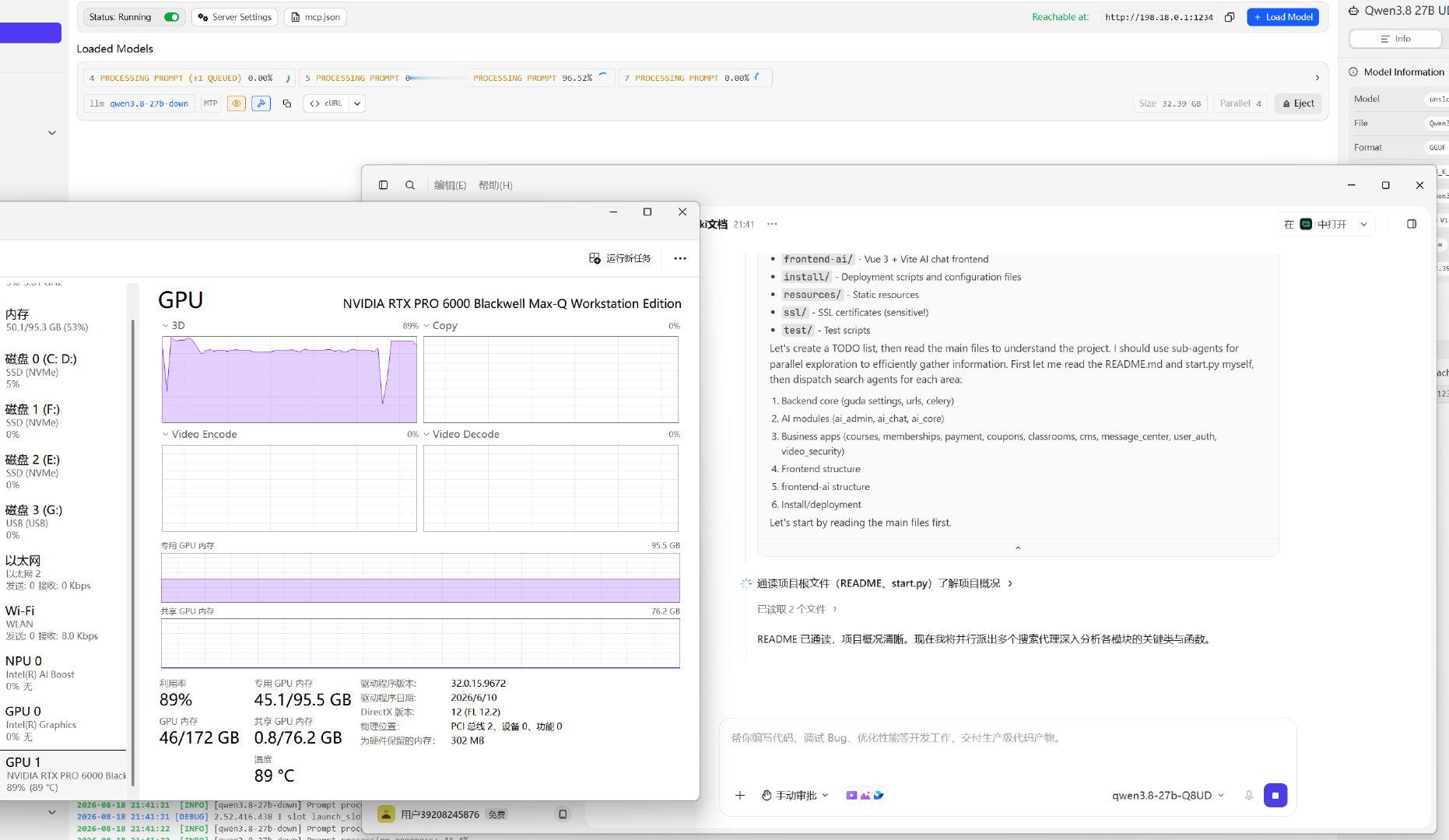Image resolution: width=1449 pixels, height=840 pixels.
Task: Select GPU 1 NVIDIA RTX PRO 6000
Action: pos(63,773)
